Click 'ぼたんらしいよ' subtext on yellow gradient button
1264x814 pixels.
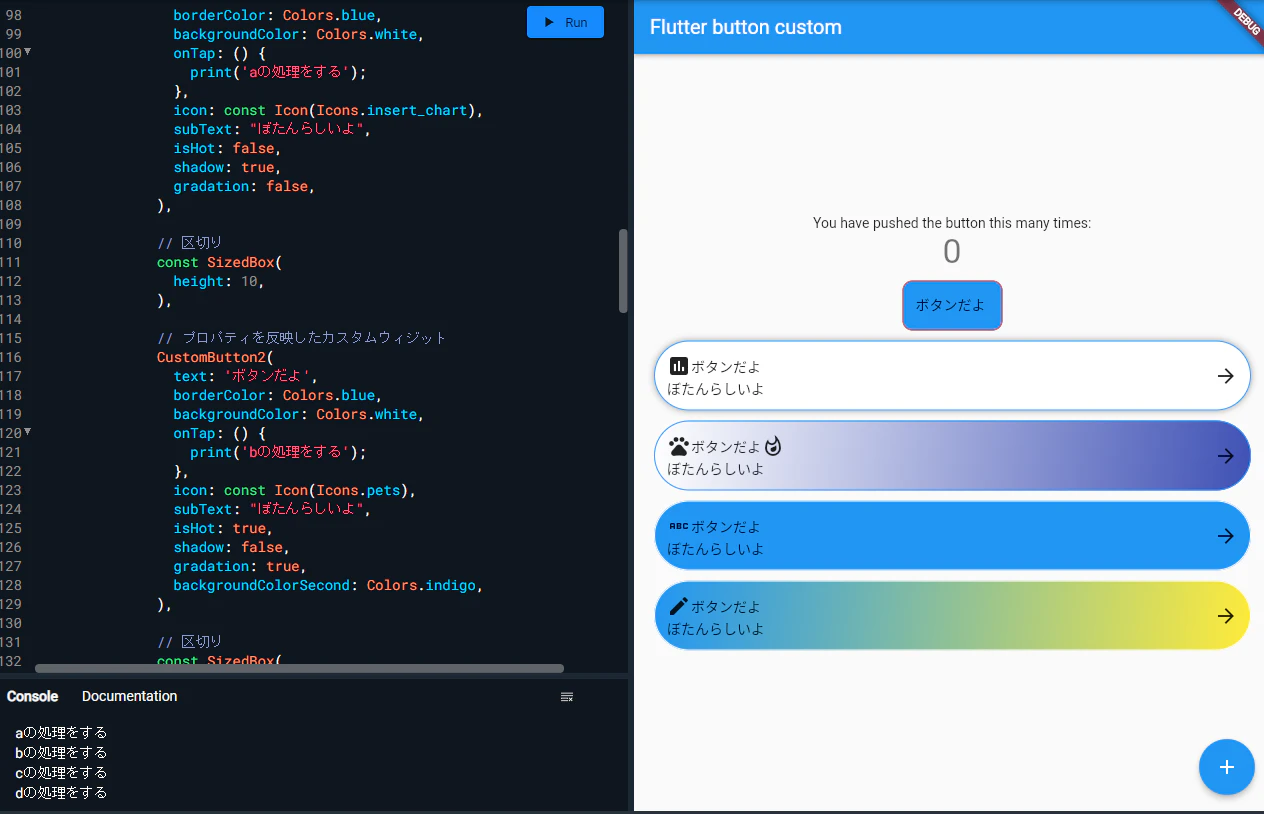pos(716,629)
